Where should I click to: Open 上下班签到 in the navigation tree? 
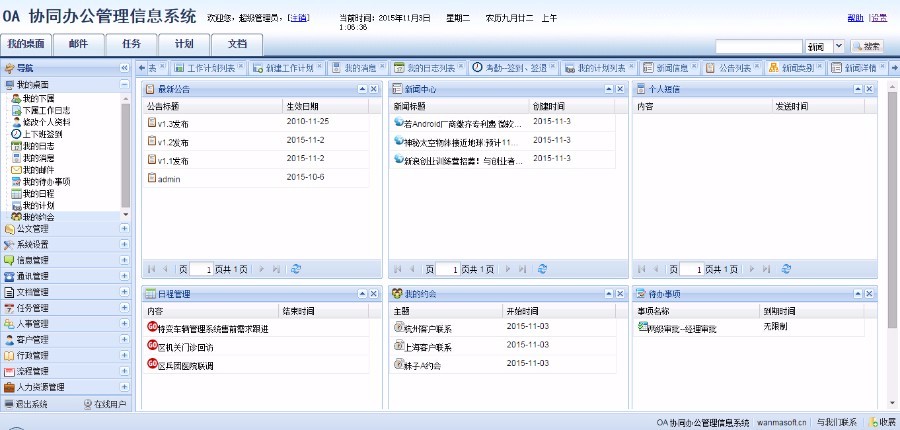[x=41, y=133]
